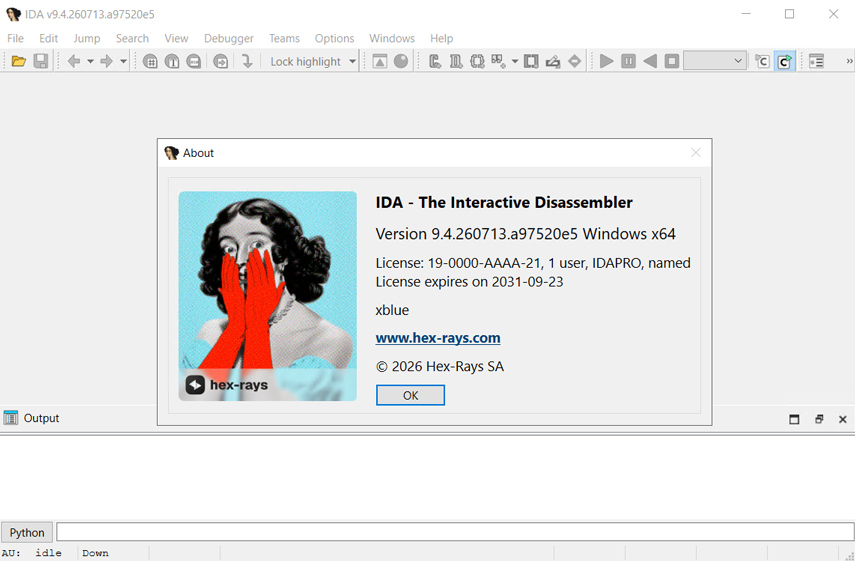Open the www.hex-rays.com link

(438, 338)
